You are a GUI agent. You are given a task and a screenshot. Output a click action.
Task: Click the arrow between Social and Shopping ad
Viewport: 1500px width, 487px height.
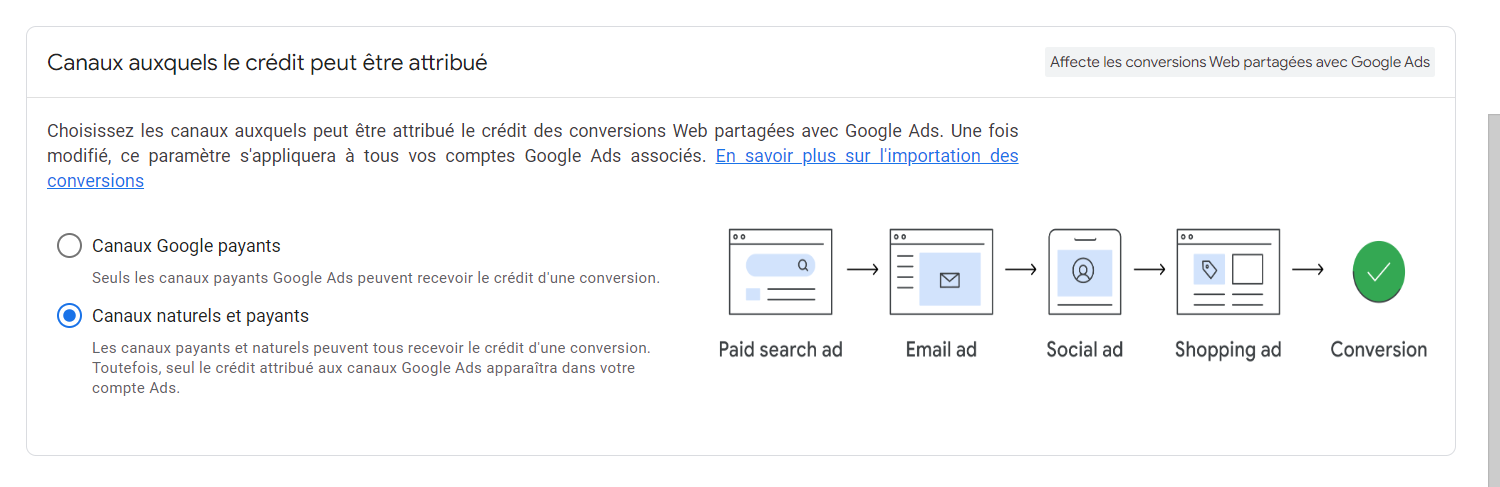pos(1150,269)
